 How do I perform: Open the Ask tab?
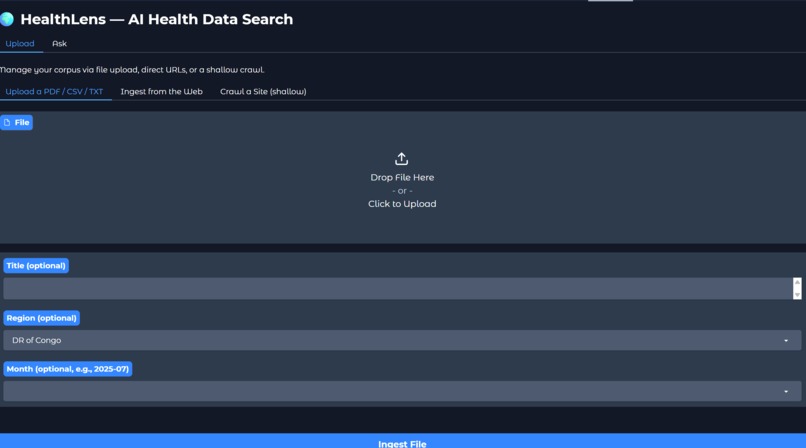59,44
